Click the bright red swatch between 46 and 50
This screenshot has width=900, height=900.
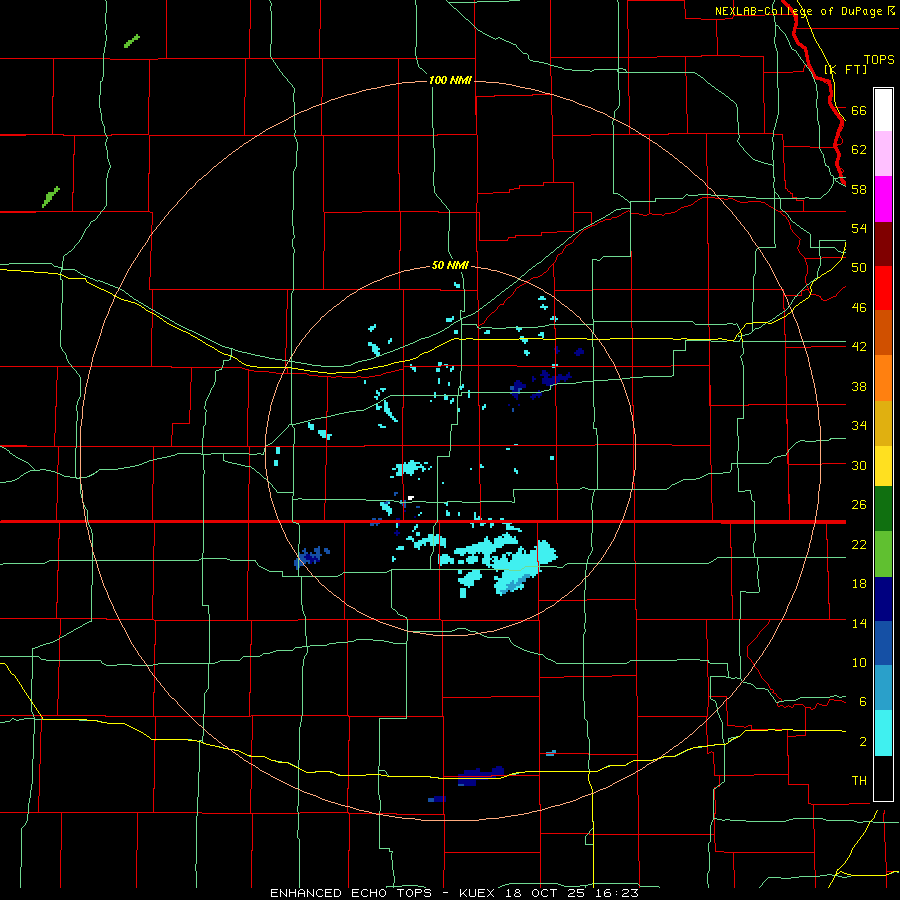pyautogui.click(x=883, y=288)
